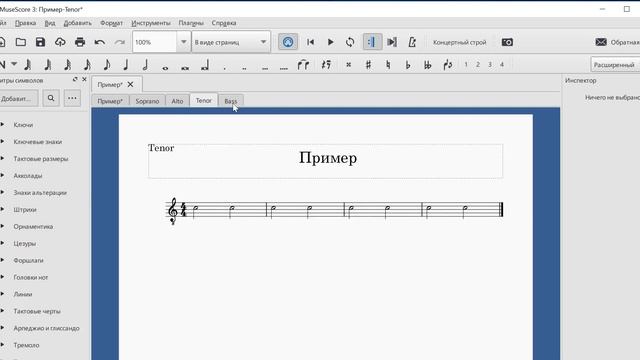
Task: Toggle the tie icon
Action: coord(303,64)
